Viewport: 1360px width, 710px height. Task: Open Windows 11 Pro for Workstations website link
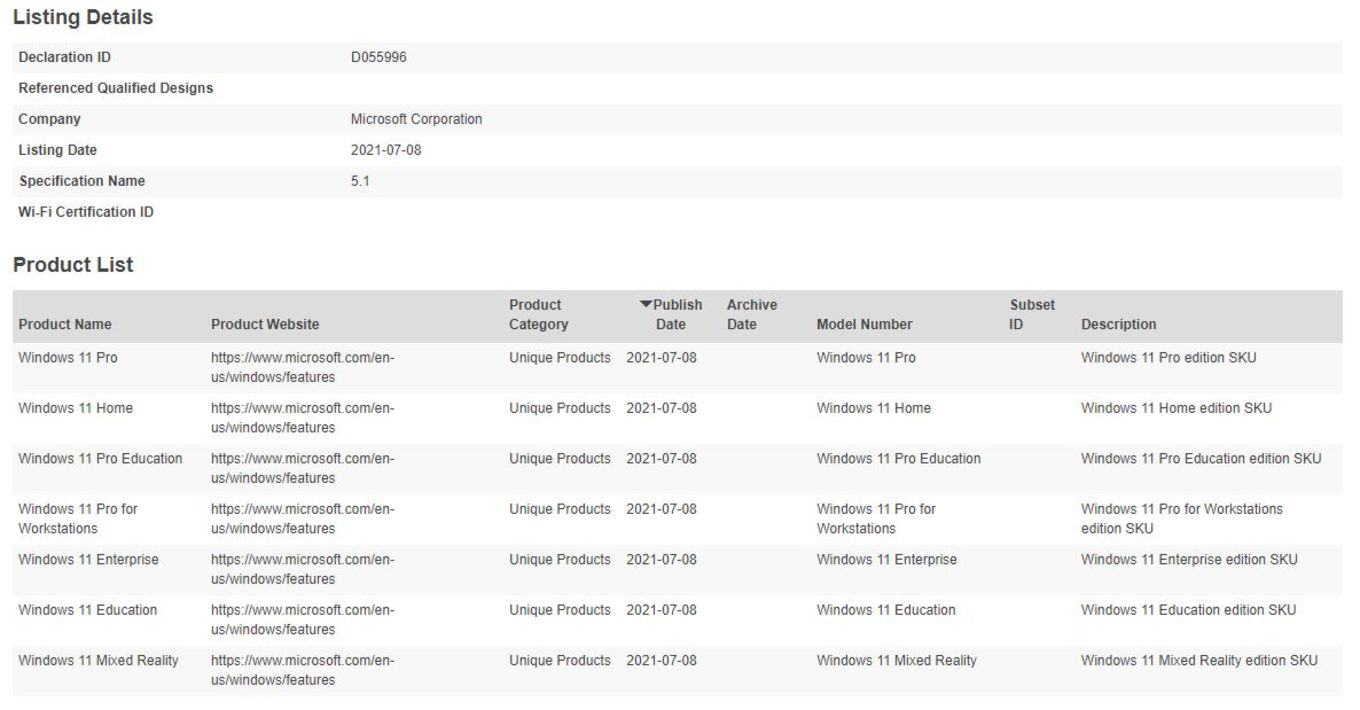pos(303,518)
